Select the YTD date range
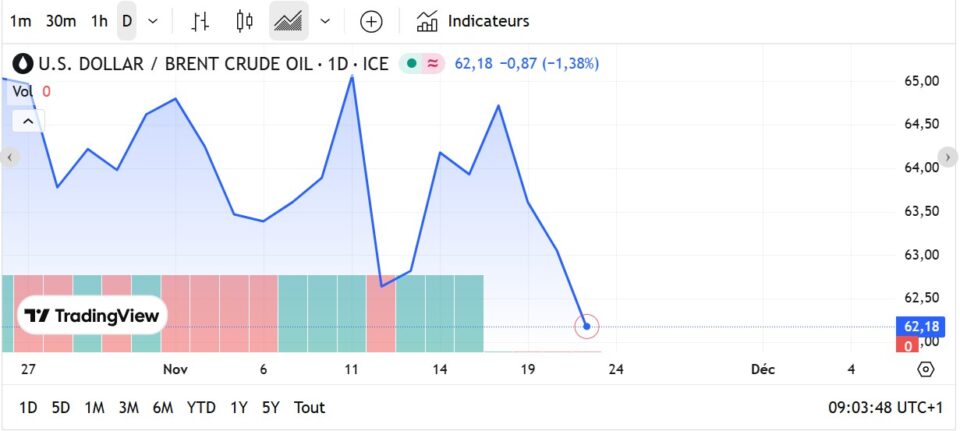The image size is (960, 431). click(x=201, y=407)
